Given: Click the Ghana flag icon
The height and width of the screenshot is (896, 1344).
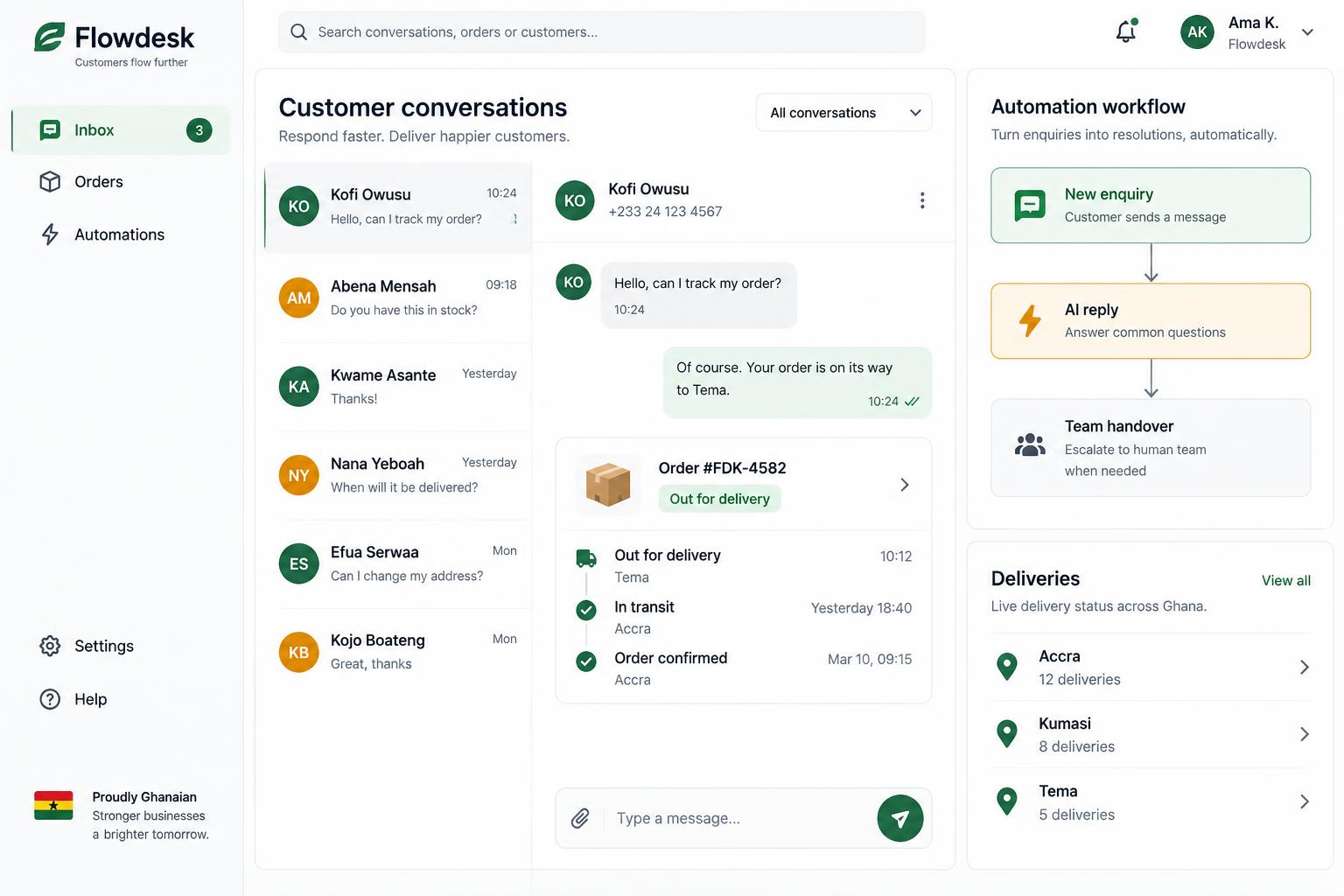Looking at the screenshot, I should coord(53,805).
